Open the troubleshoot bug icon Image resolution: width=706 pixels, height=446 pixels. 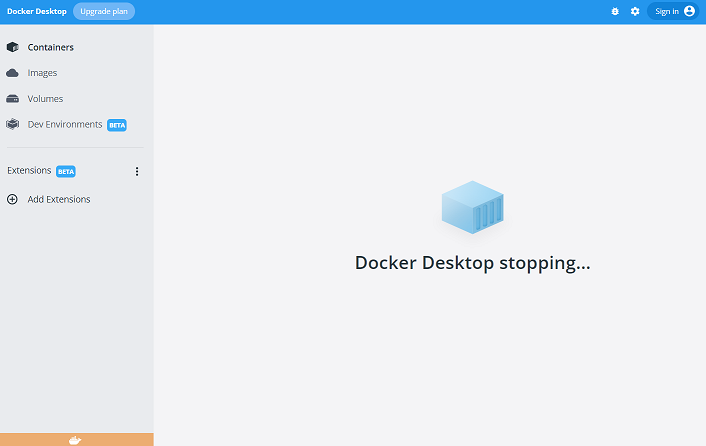[615, 11]
